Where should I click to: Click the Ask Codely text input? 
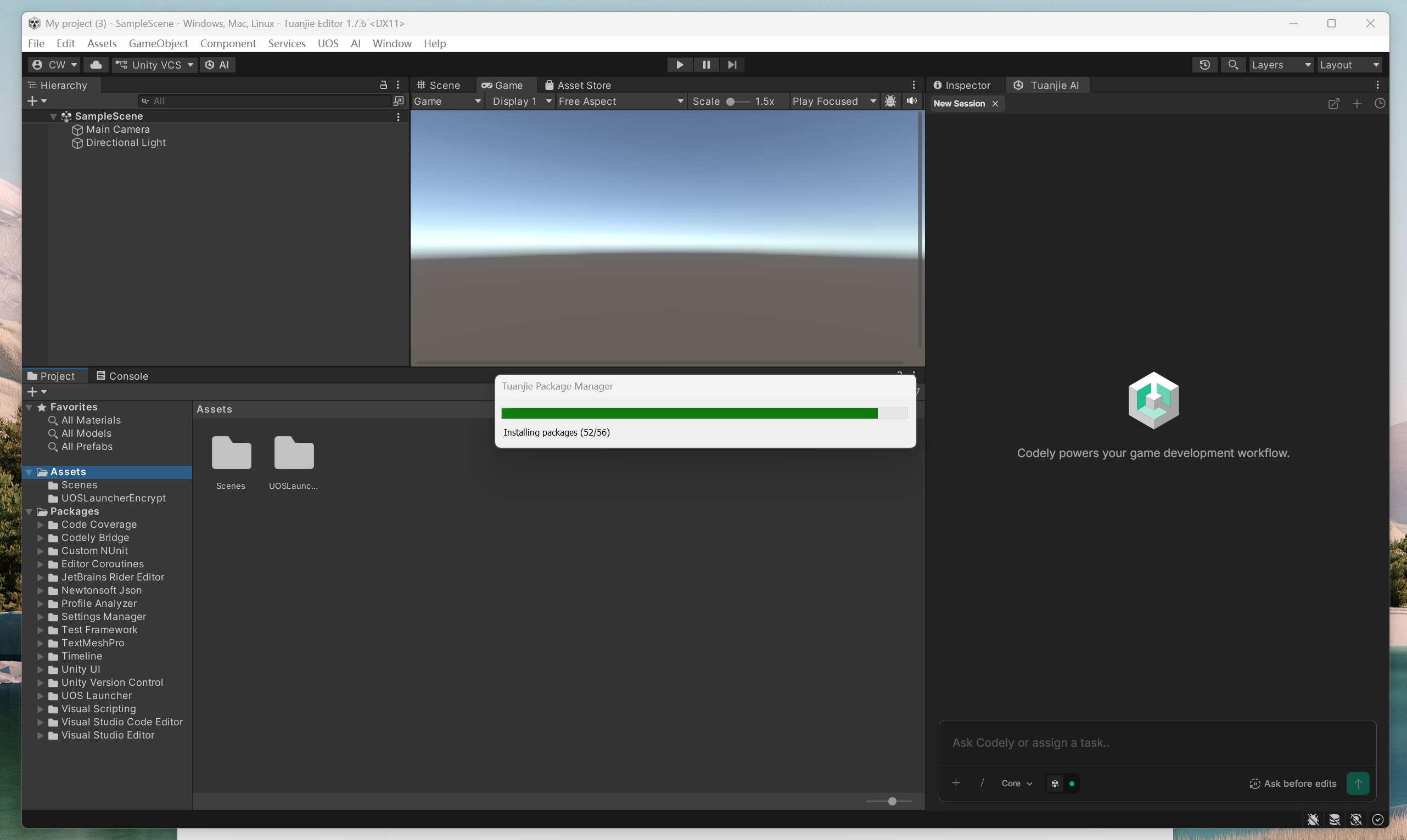coord(1157,742)
